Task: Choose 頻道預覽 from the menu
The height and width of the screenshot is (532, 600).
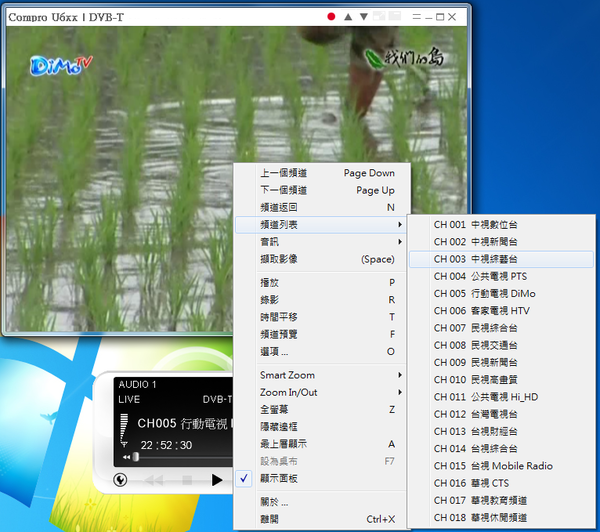Action: point(322,334)
